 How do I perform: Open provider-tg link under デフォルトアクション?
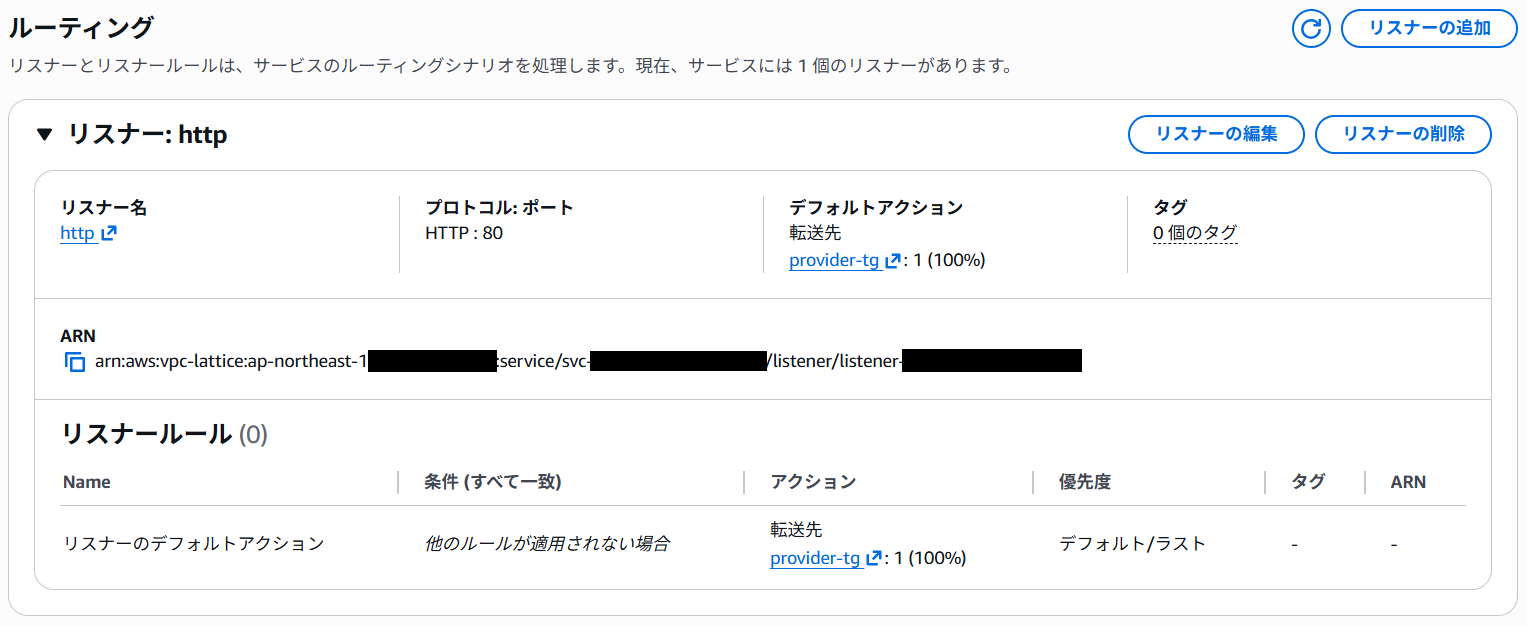point(834,261)
